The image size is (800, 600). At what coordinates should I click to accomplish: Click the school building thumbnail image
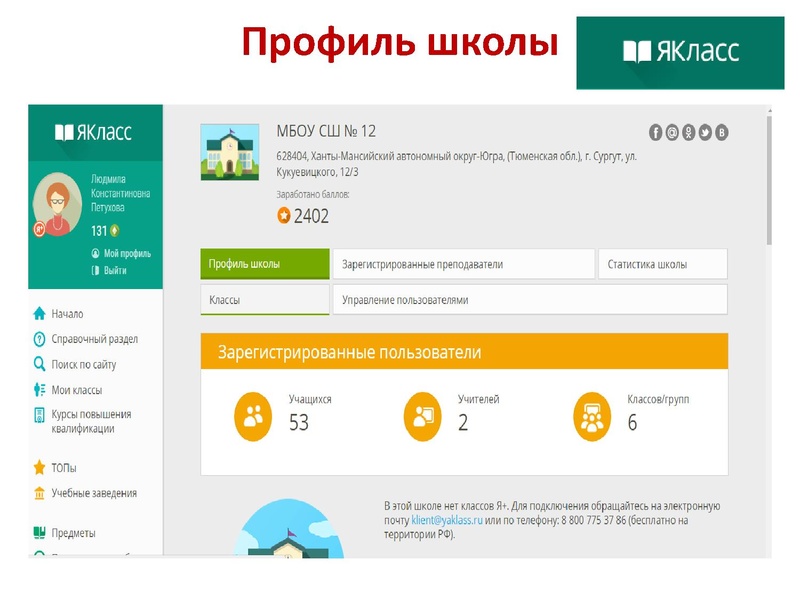[230, 153]
